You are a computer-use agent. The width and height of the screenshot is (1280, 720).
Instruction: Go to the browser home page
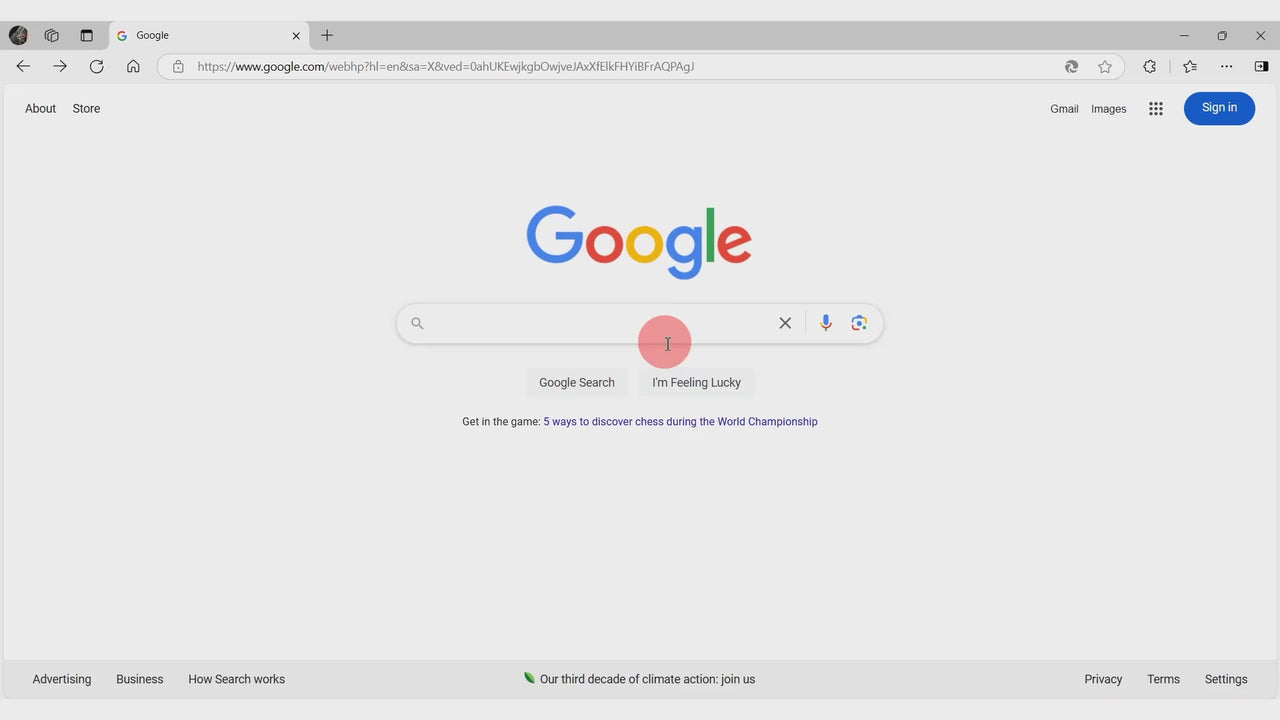133,66
